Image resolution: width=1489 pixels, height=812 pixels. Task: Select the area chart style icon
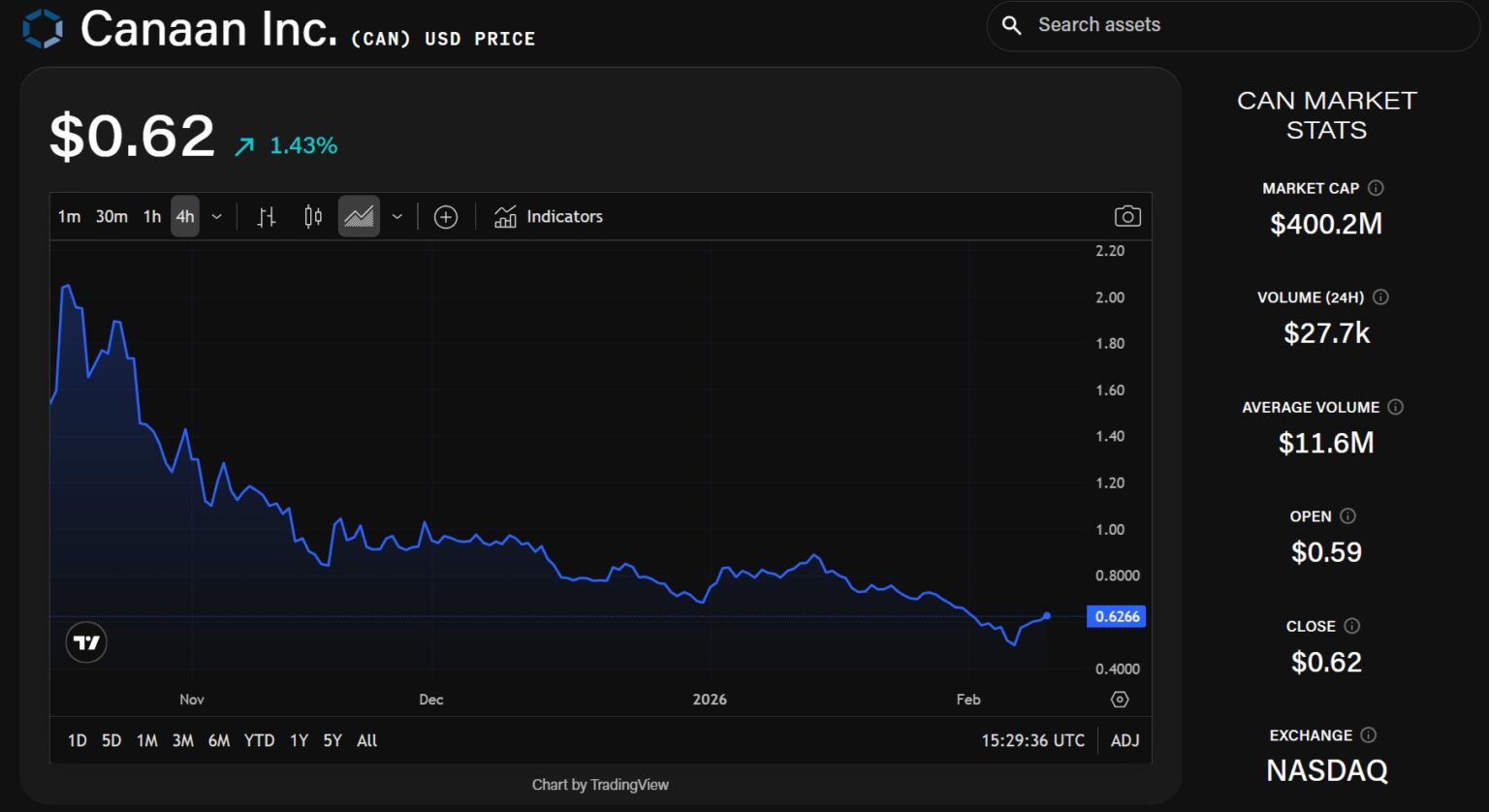point(359,217)
